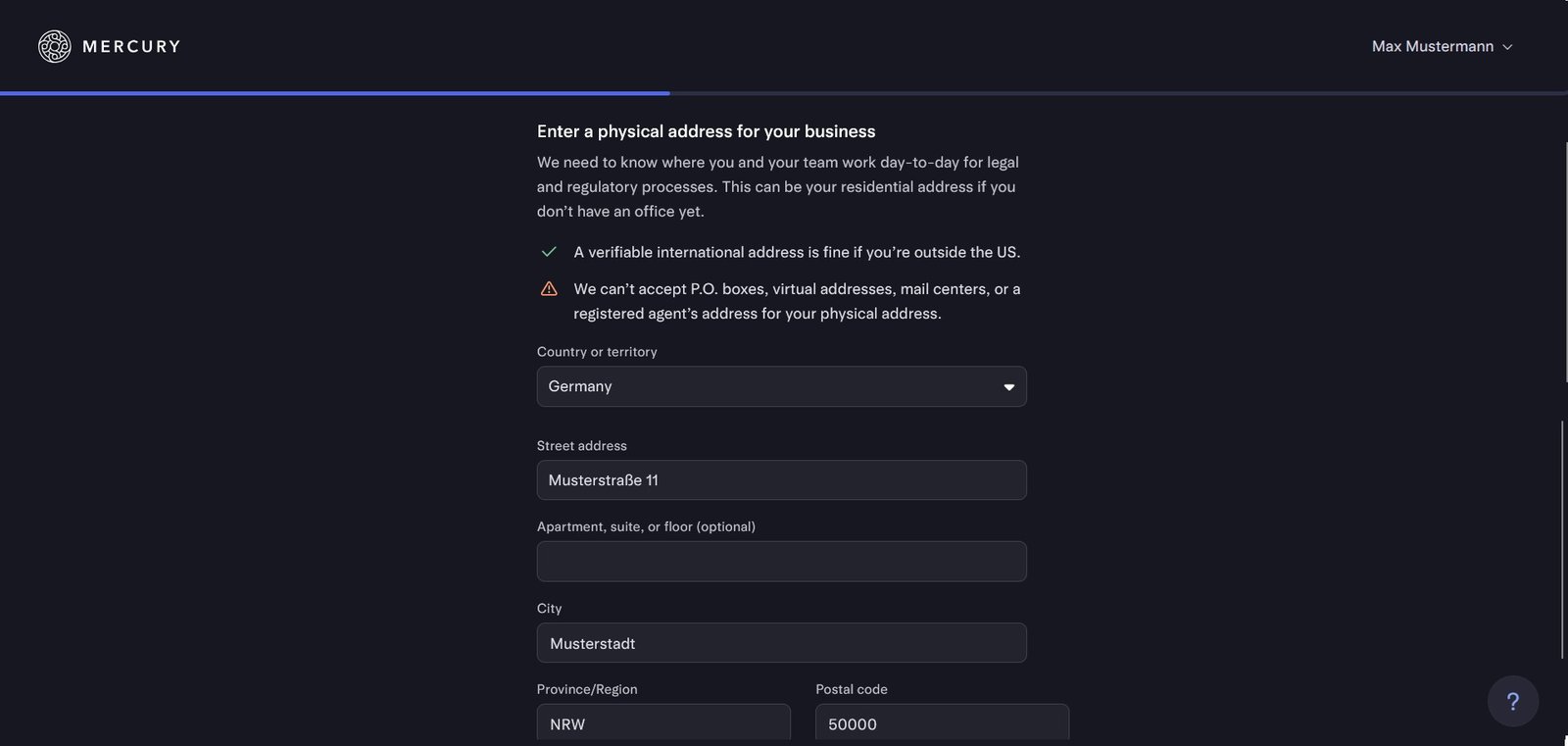Click the Musterstadt city field
Image resolution: width=1568 pixels, height=746 pixels.
coord(781,643)
